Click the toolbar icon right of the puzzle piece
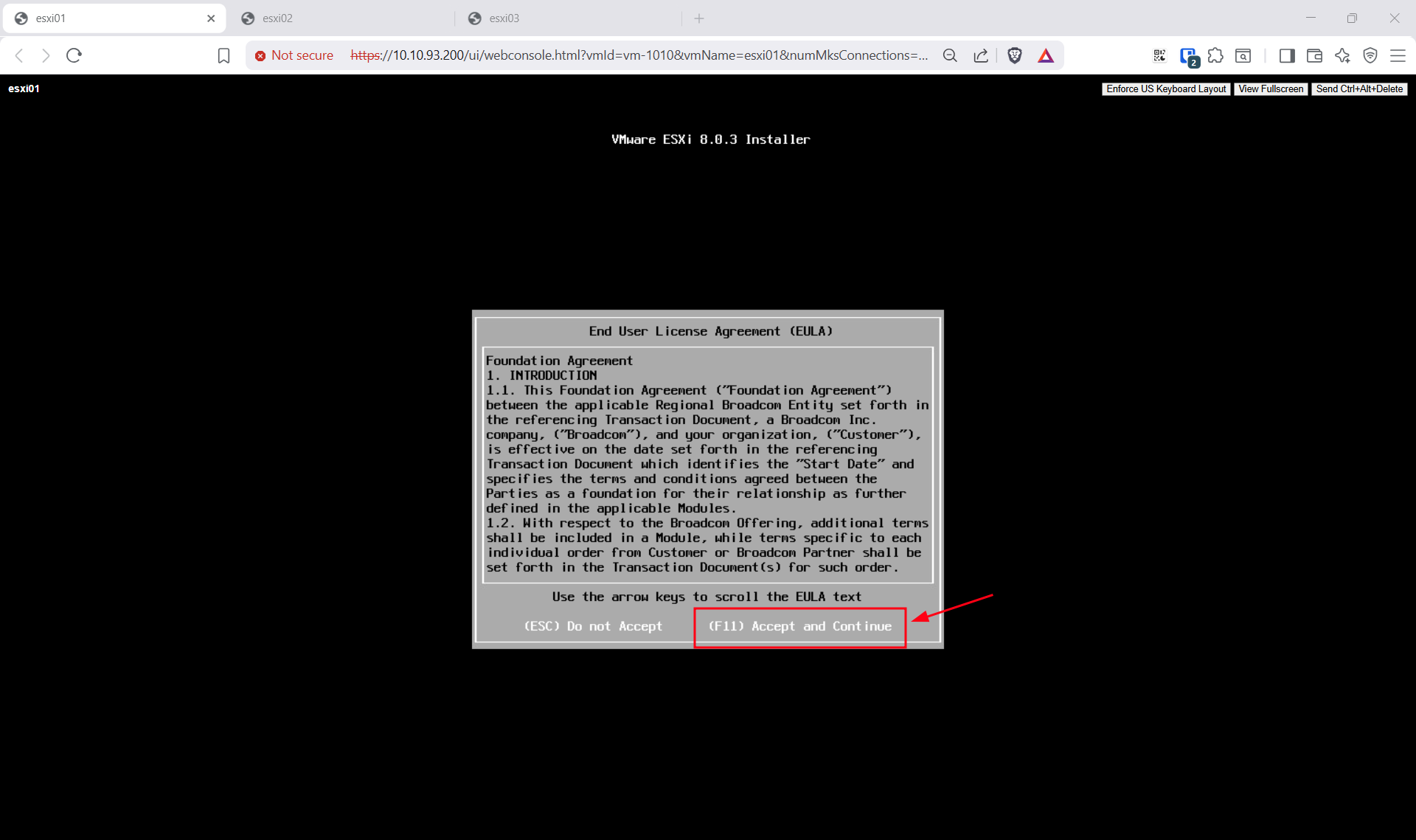1416x840 pixels. [x=1243, y=55]
